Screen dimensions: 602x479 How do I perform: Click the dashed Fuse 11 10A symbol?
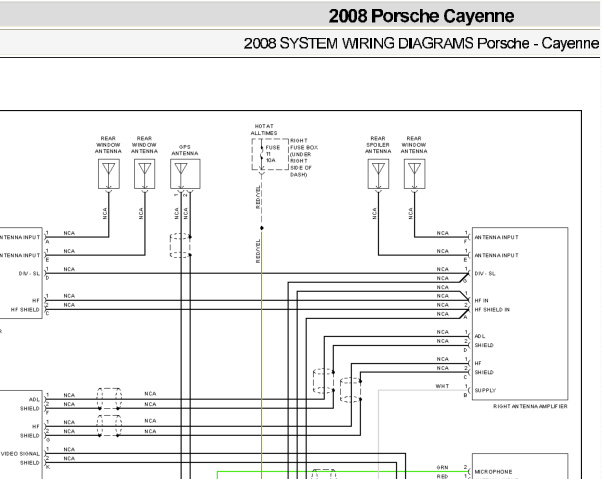(270, 154)
